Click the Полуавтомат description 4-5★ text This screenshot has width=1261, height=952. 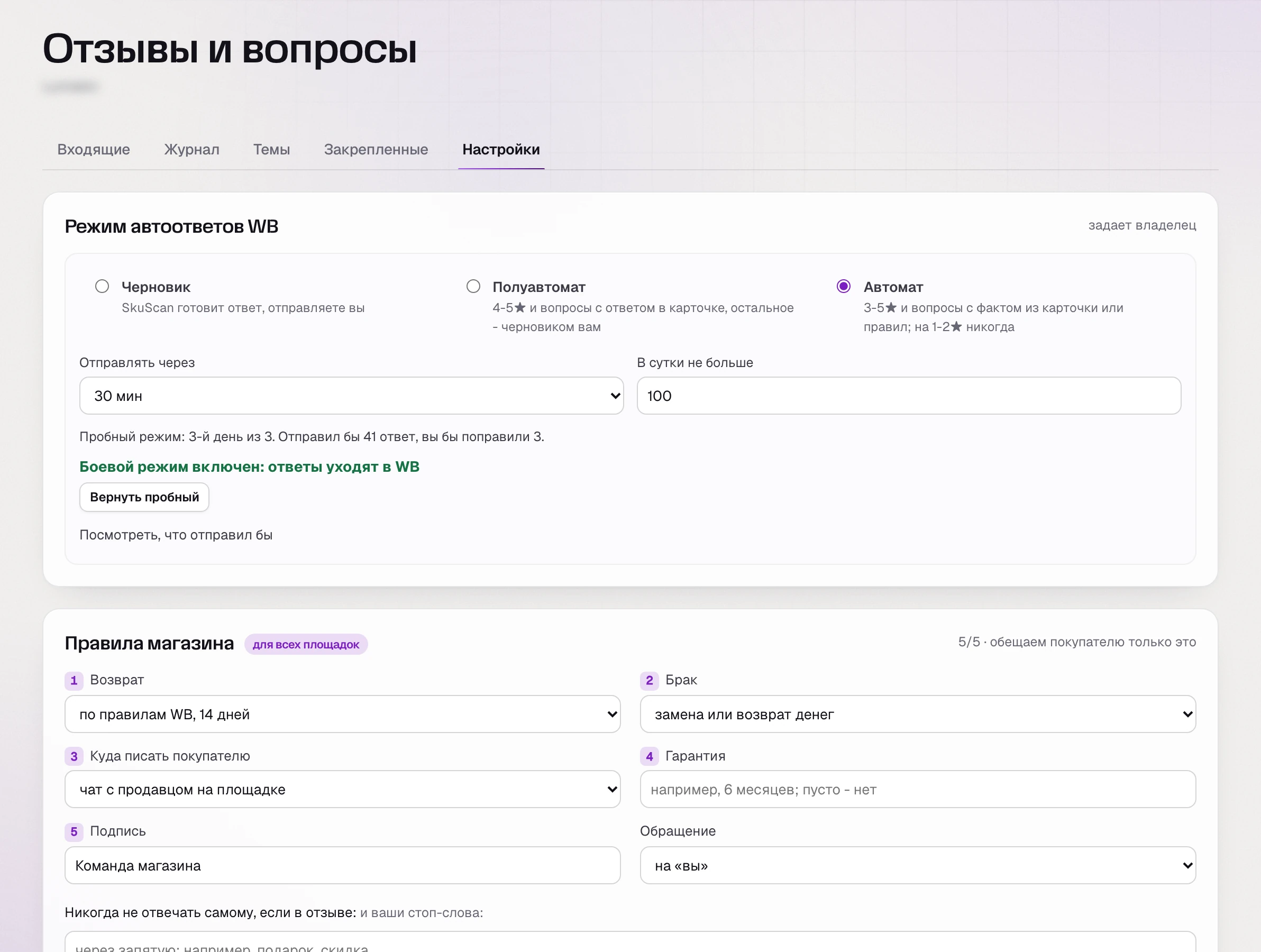pyautogui.click(x=643, y=317)
